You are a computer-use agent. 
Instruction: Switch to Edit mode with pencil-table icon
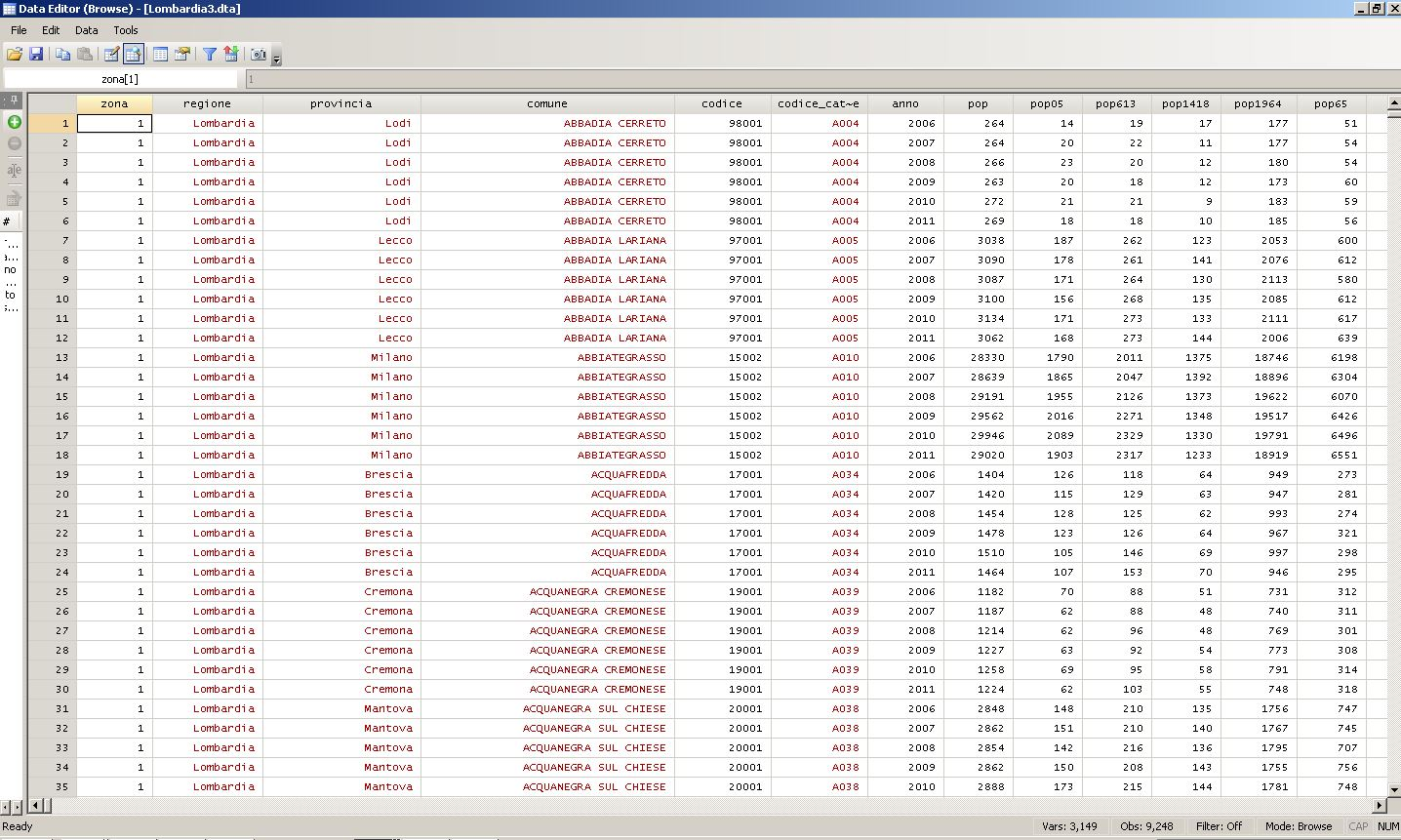click(111, 55)
